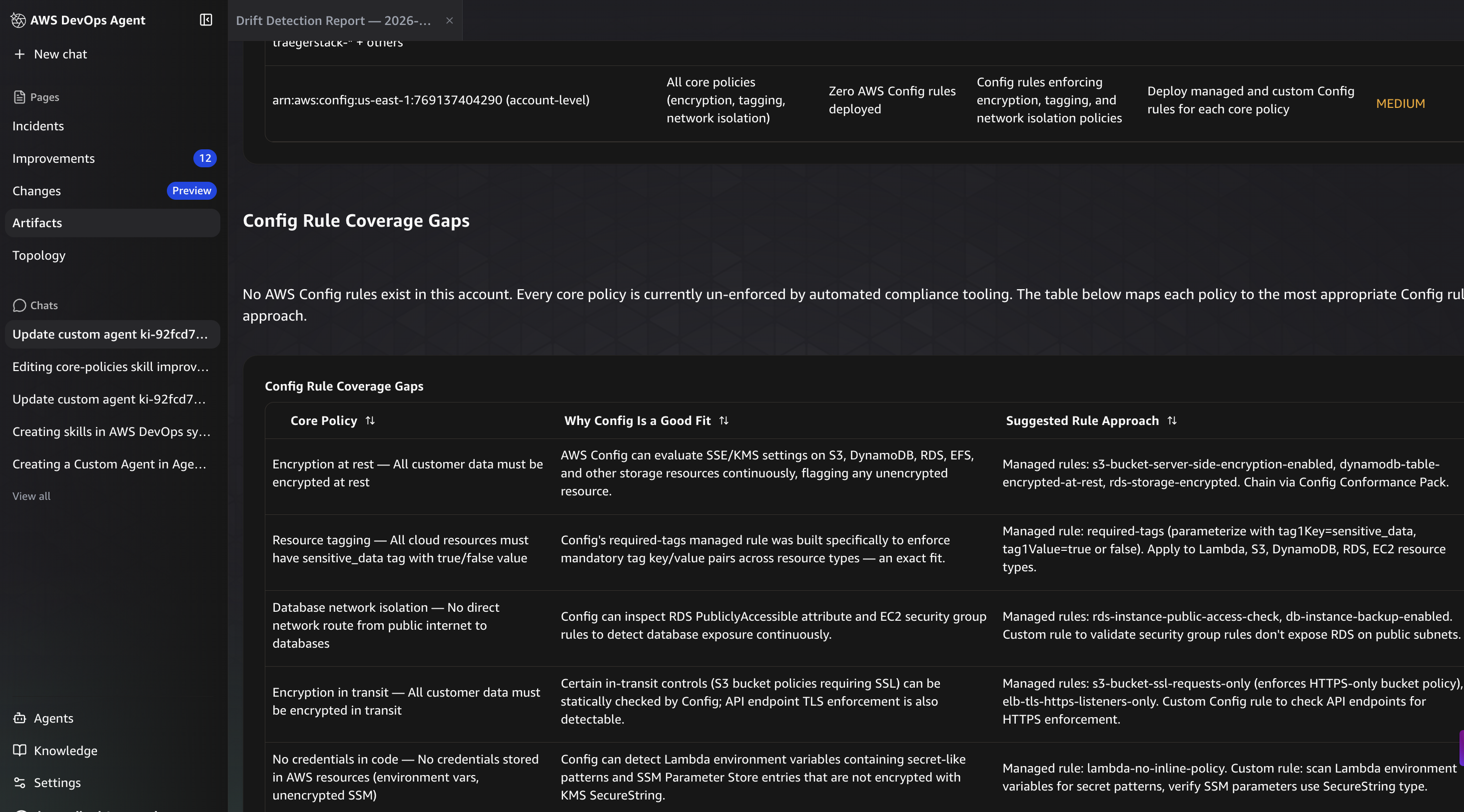Click the Why Config Is a Good Fit header
Image resolution: width=1464 pixels, height=812 pixels.
point(637,421)
